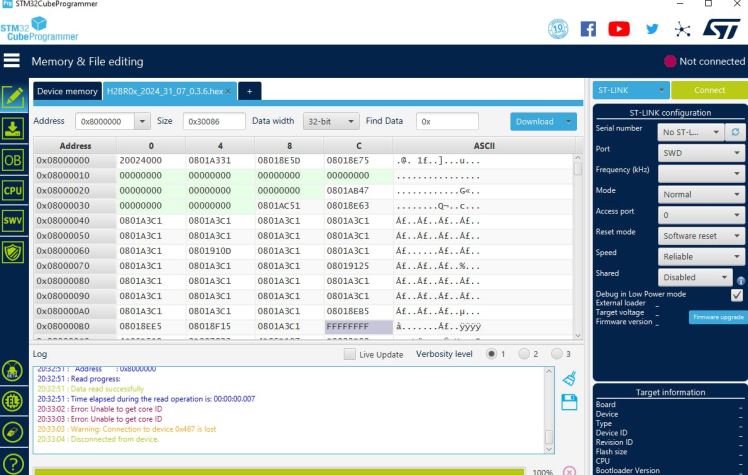
Task: Save the log with the floppy disk icon
Action: (x=569, y=402)
